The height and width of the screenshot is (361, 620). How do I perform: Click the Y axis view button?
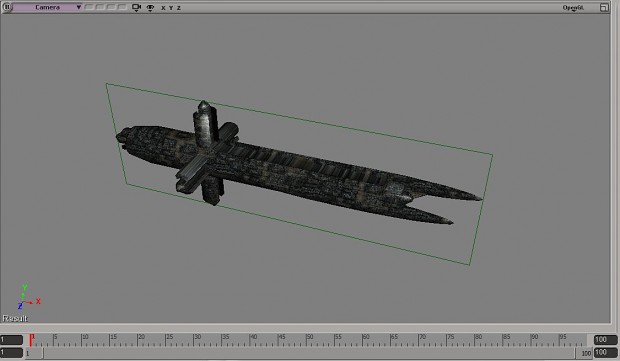pyautogui.click(x=171, y=8)
